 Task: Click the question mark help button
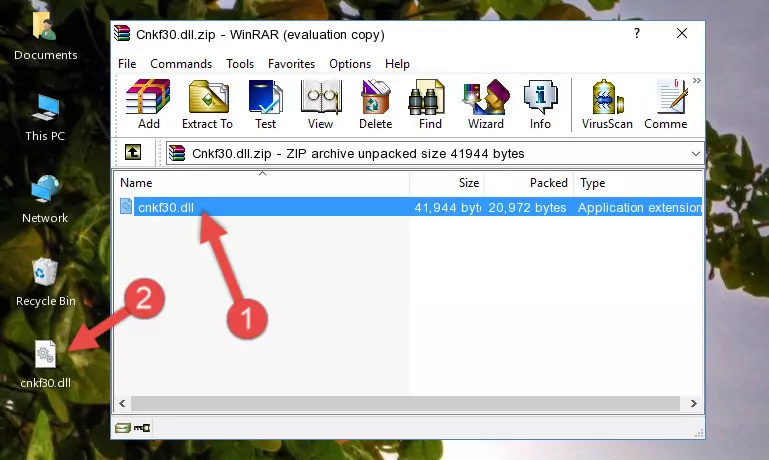pos(637,33)
